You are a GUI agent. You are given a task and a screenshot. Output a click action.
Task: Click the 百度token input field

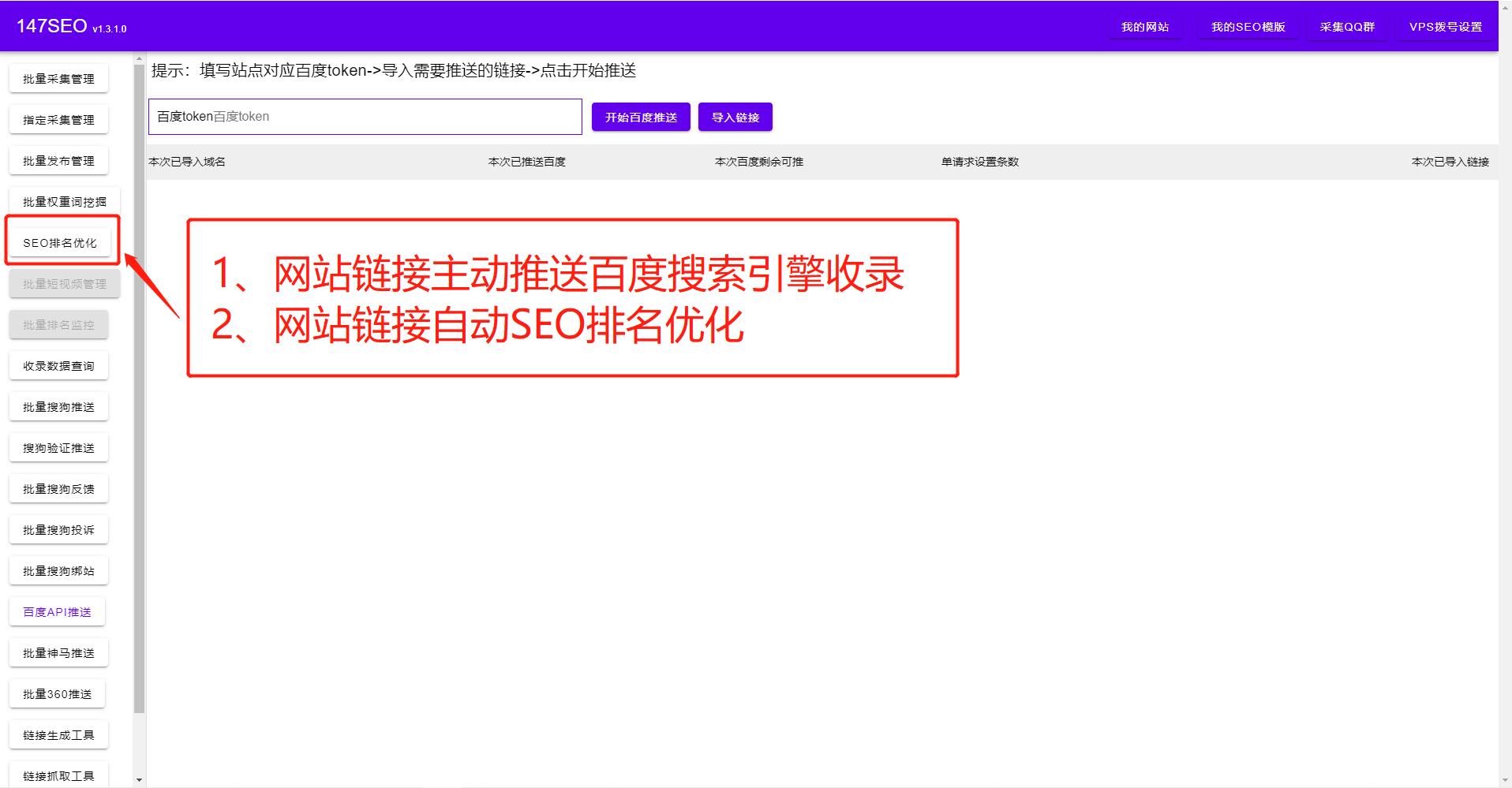tap(365, 116)
